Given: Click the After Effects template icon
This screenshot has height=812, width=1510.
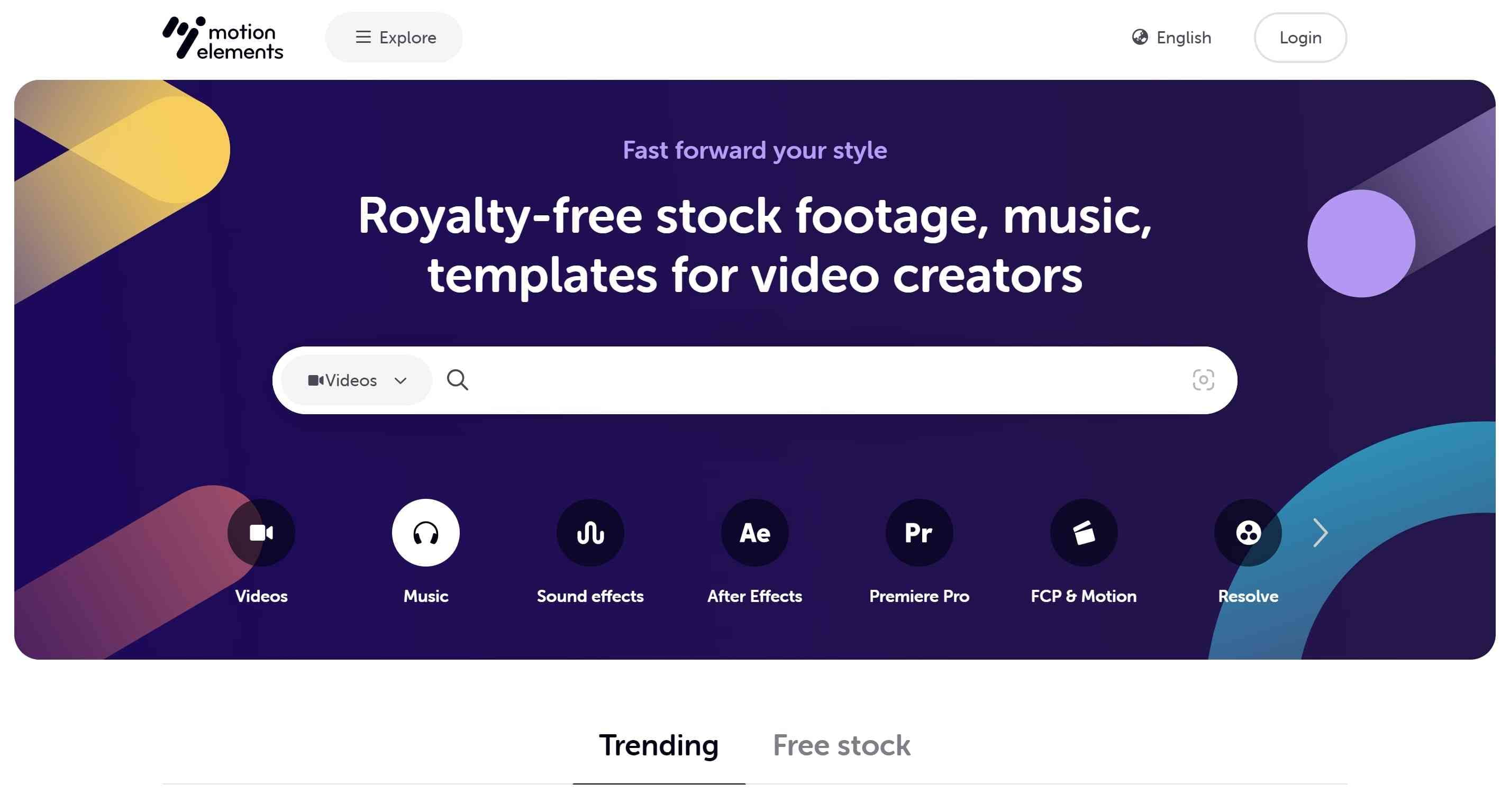Looking at the screenshot, I should pyautogui.click(x=754, y=532).
